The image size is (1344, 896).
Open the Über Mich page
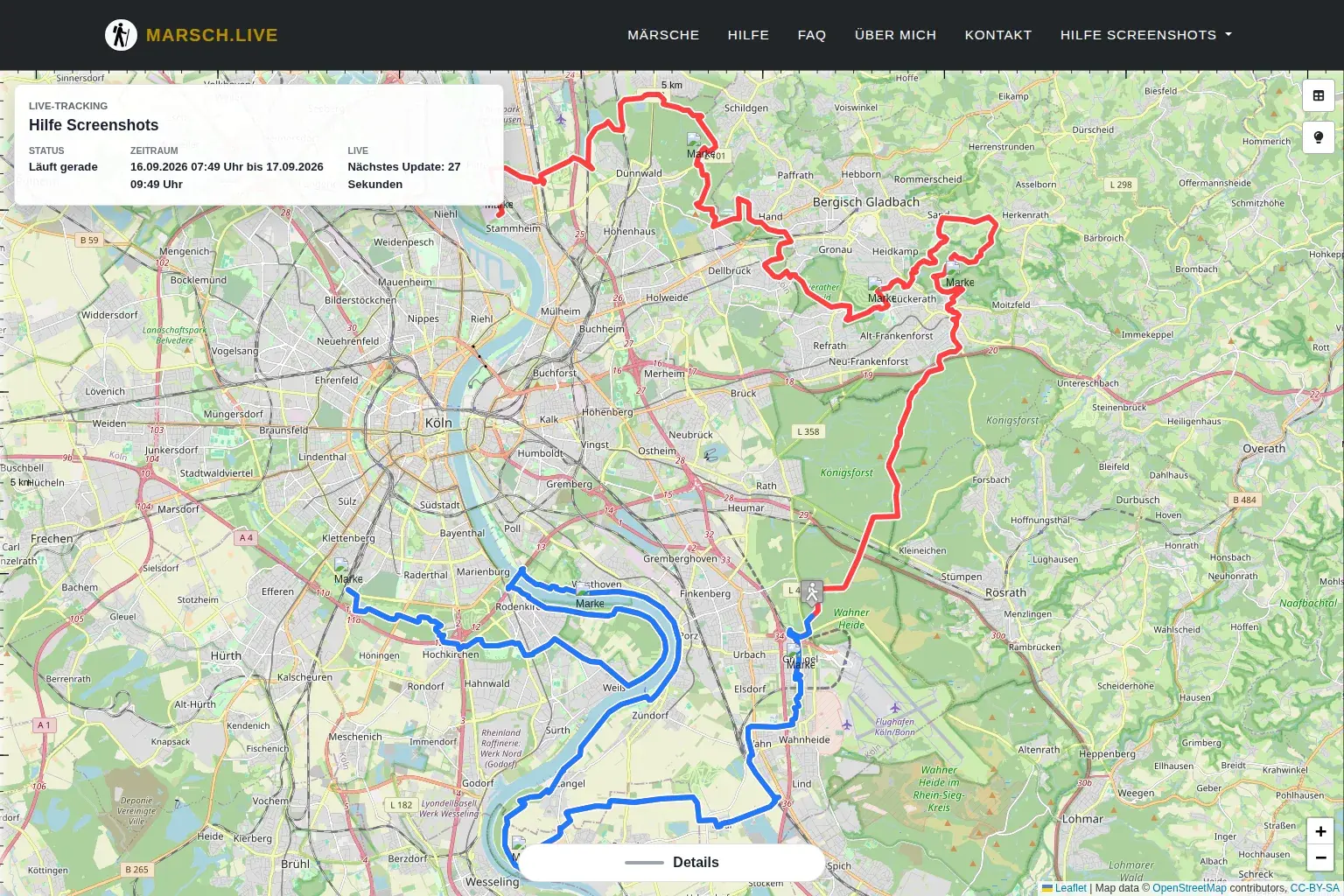pyautogui.click(x=895, y=35)
